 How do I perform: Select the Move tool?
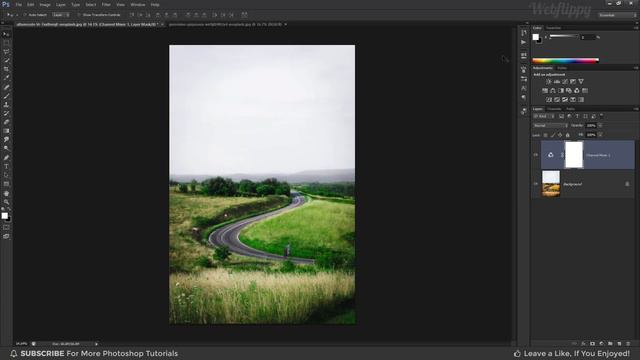point(6,34)
